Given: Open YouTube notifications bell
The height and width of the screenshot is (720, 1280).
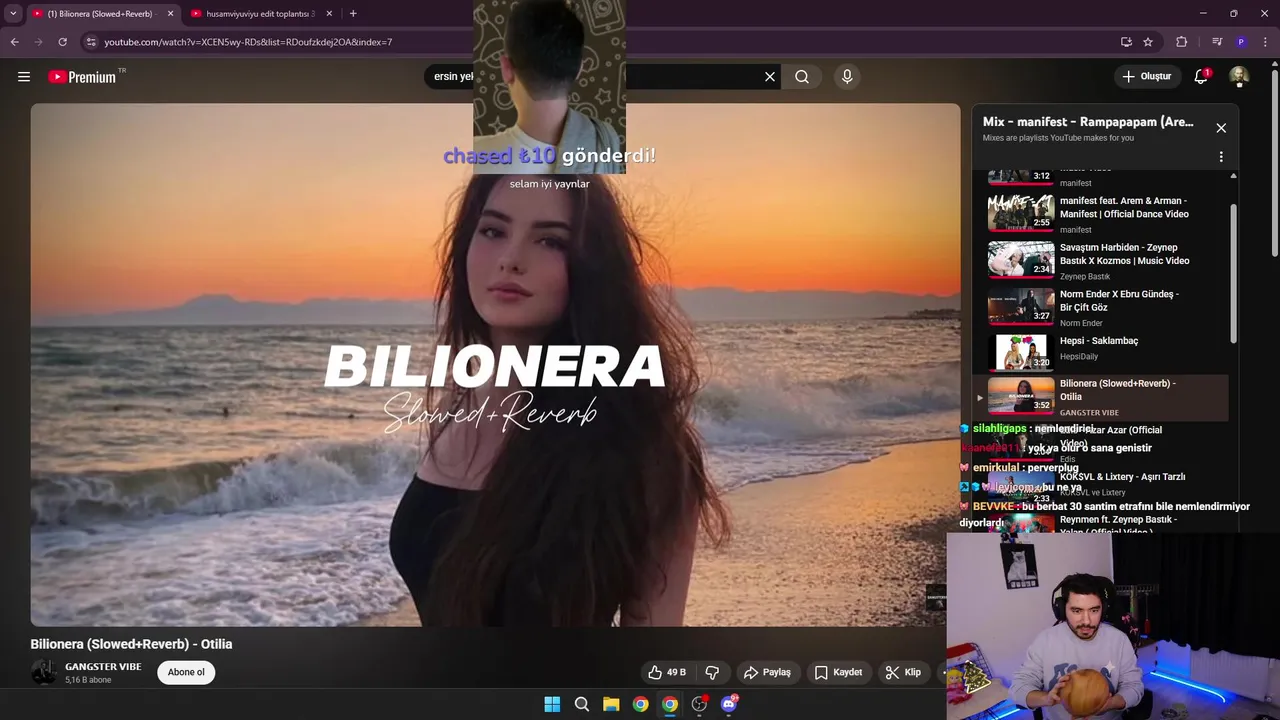Looking at the screenshot, I should [1201, 77].
